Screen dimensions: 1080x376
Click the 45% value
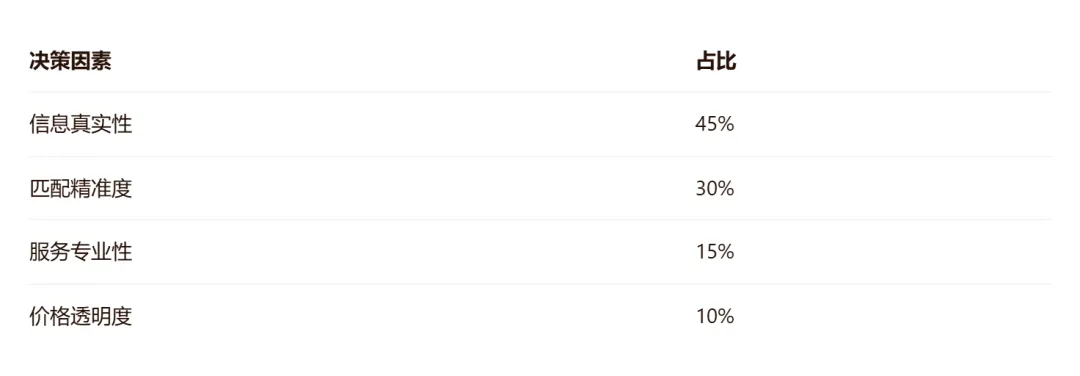point(715,125)
